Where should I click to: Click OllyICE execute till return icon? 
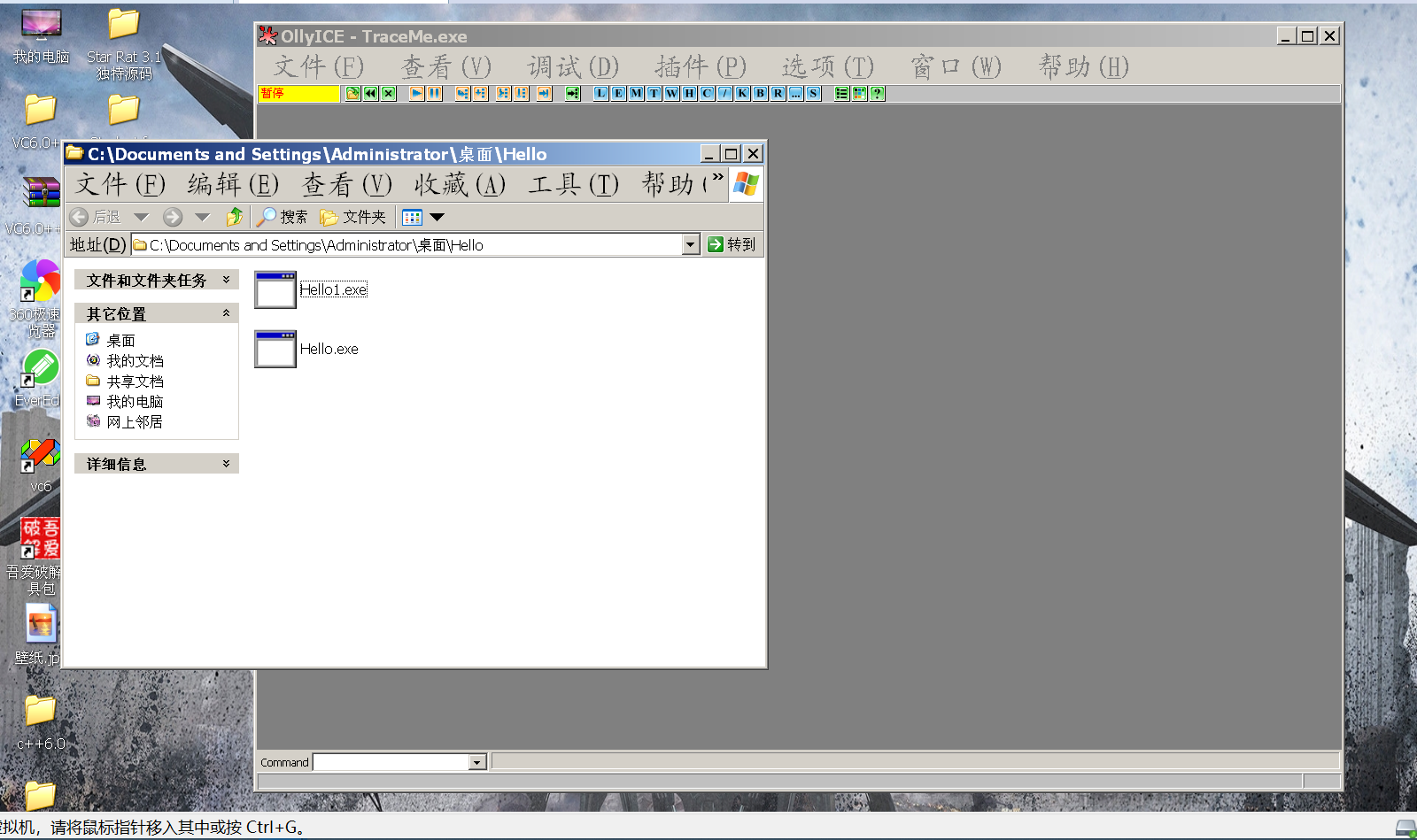(544, 93)
